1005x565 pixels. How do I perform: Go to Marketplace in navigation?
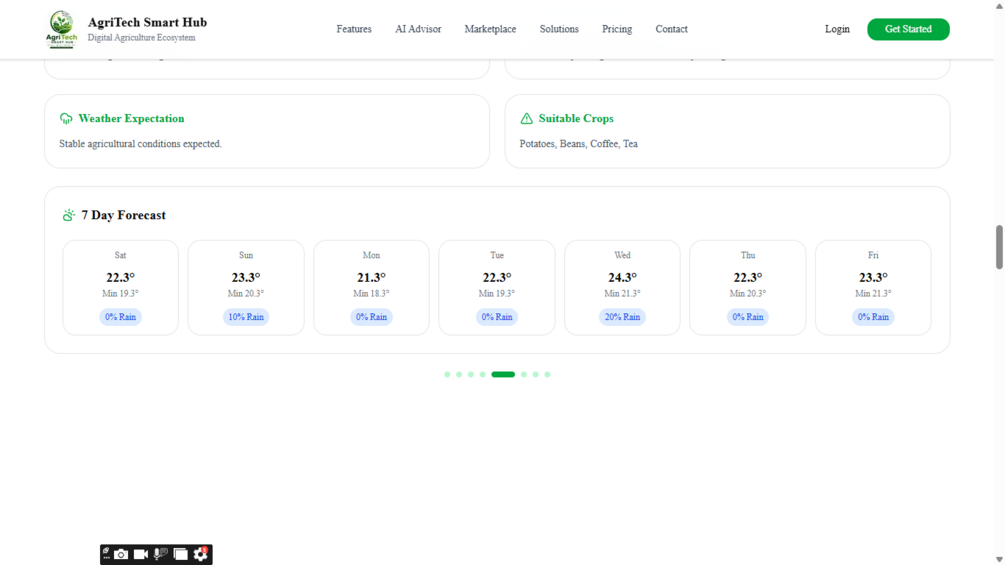click(490, 29)
